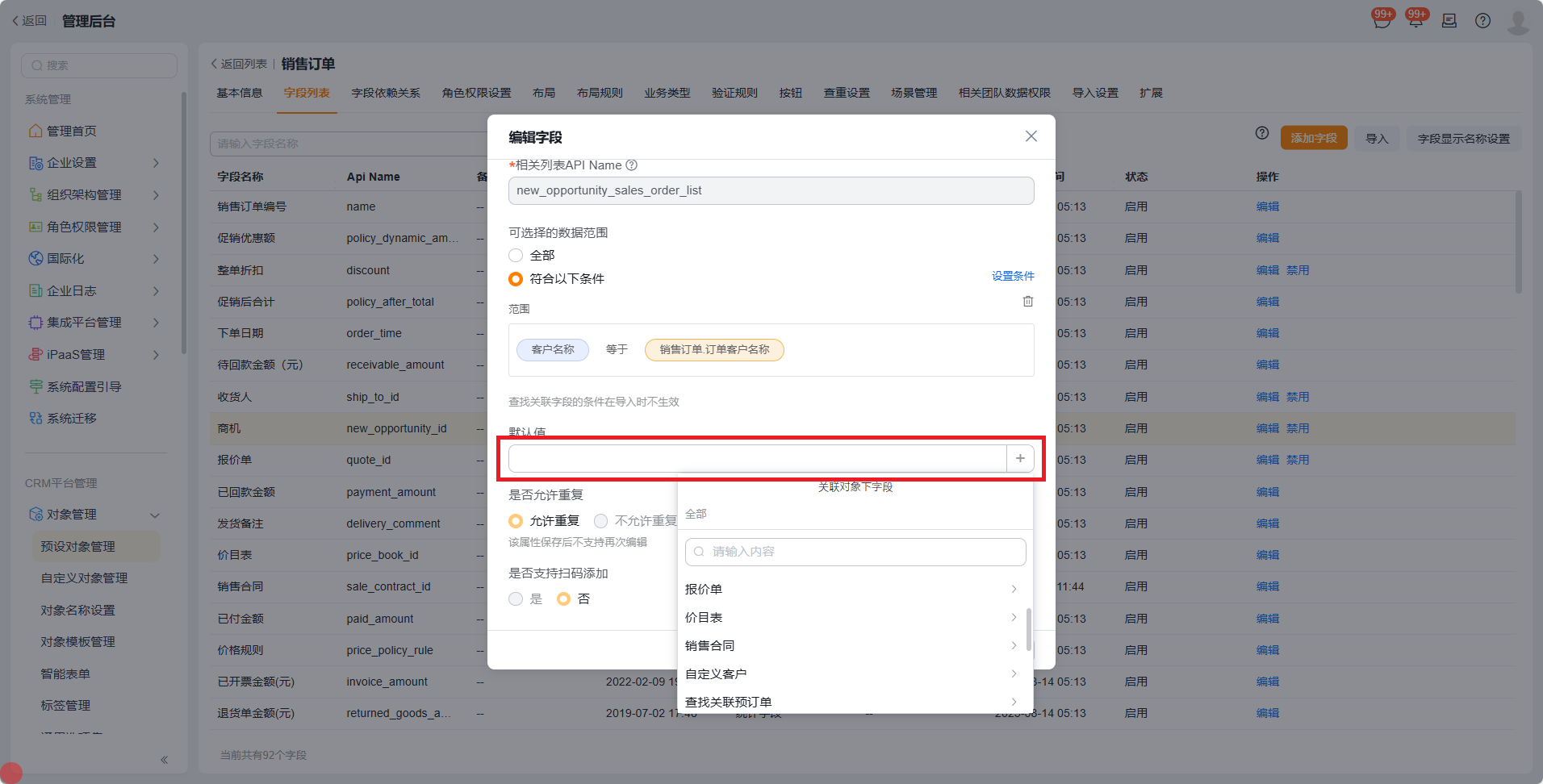
Task: Expand the 企业设置 menu chevron
Action: click(x=156, y=163)
